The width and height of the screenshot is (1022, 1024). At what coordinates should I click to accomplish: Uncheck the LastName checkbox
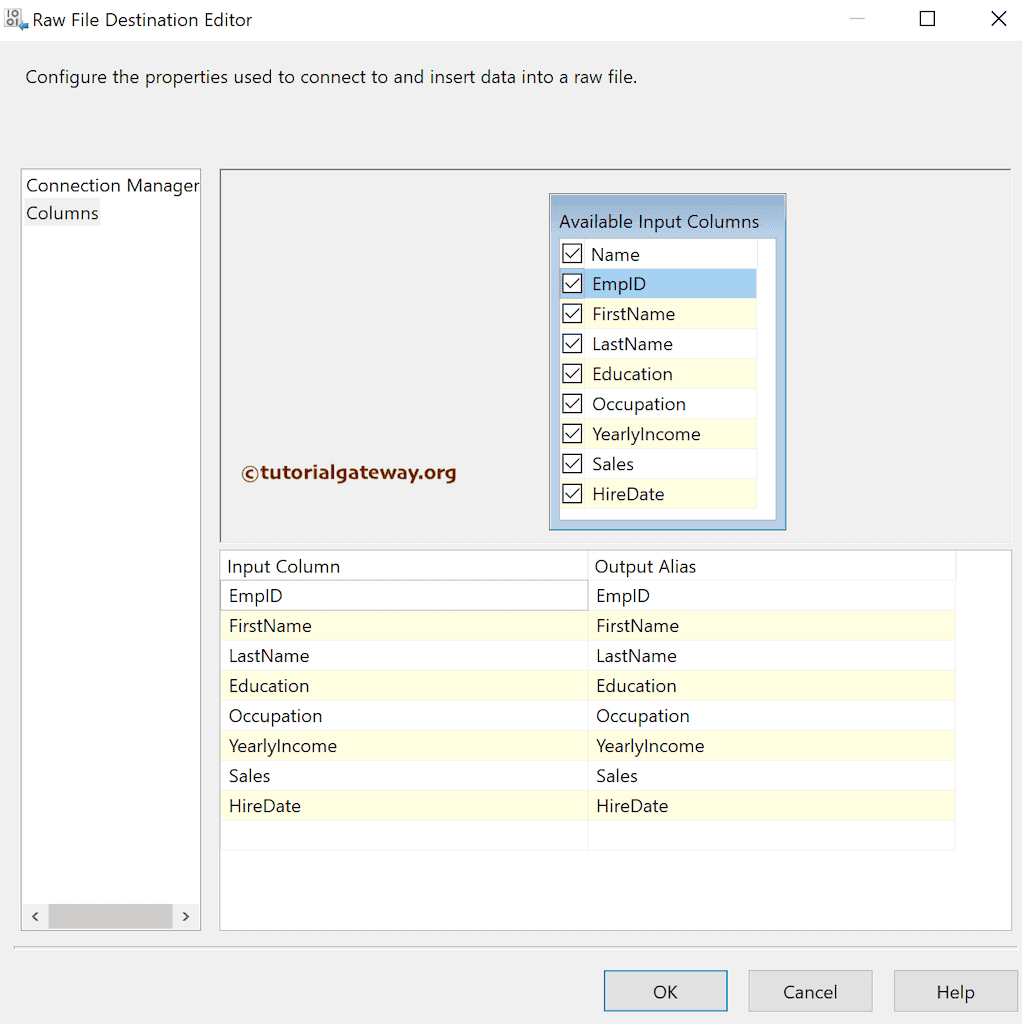572,343
